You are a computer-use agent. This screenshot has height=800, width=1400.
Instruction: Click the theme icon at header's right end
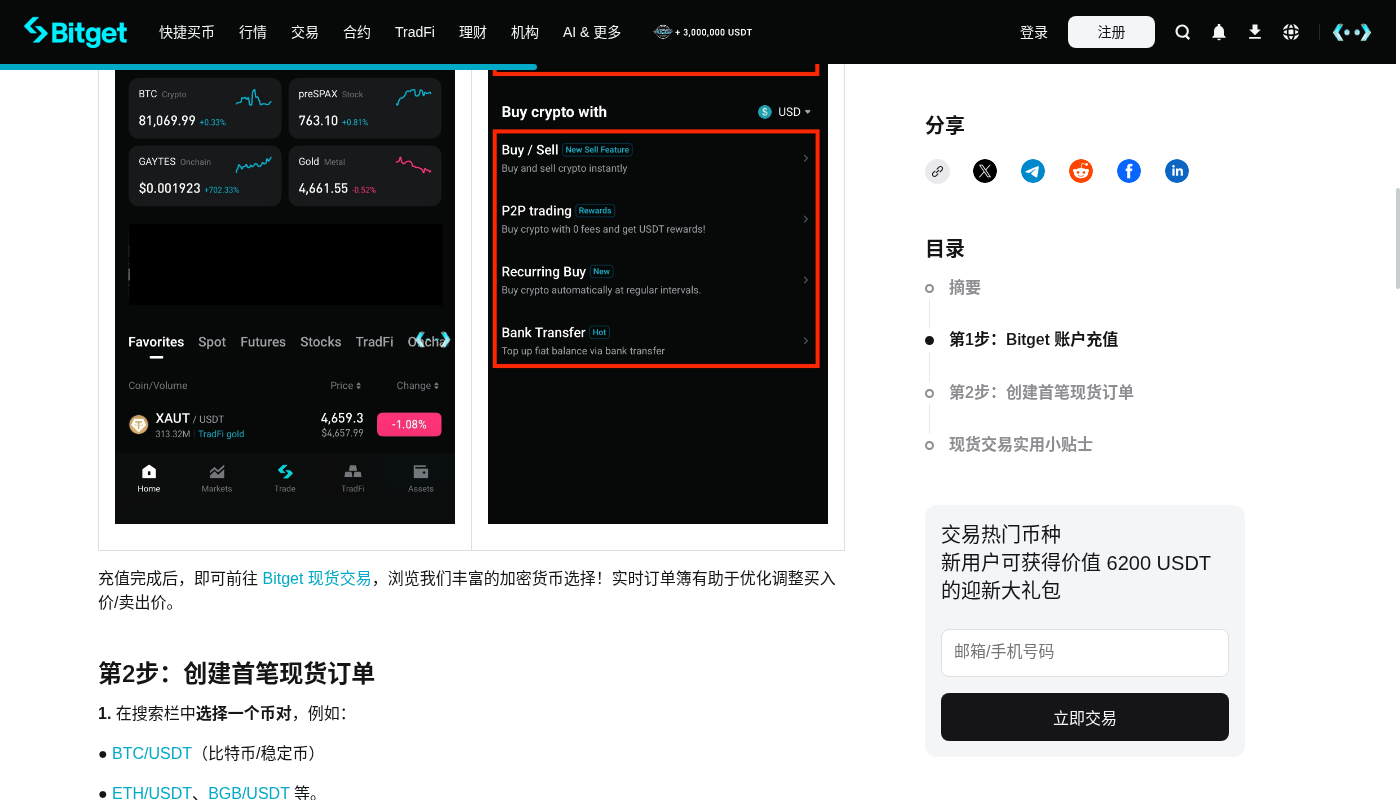pyautogui.click(x=1352, y=32)
